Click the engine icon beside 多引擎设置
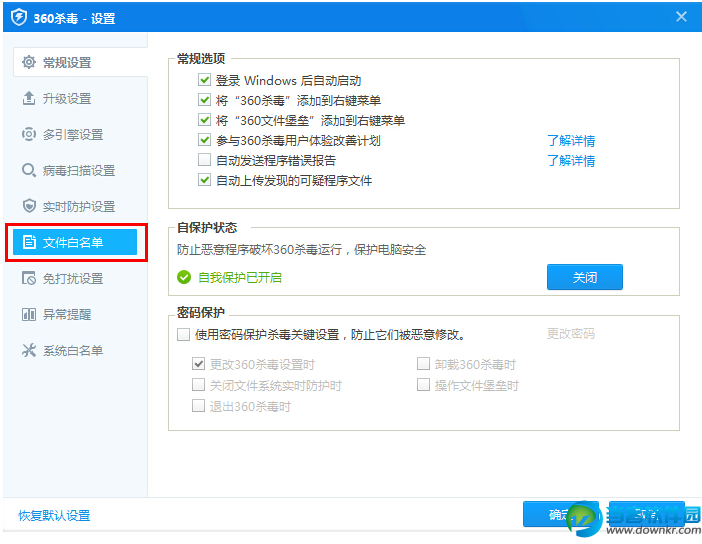Viewport: 702px width, 544px height. [x=29, y=134]
